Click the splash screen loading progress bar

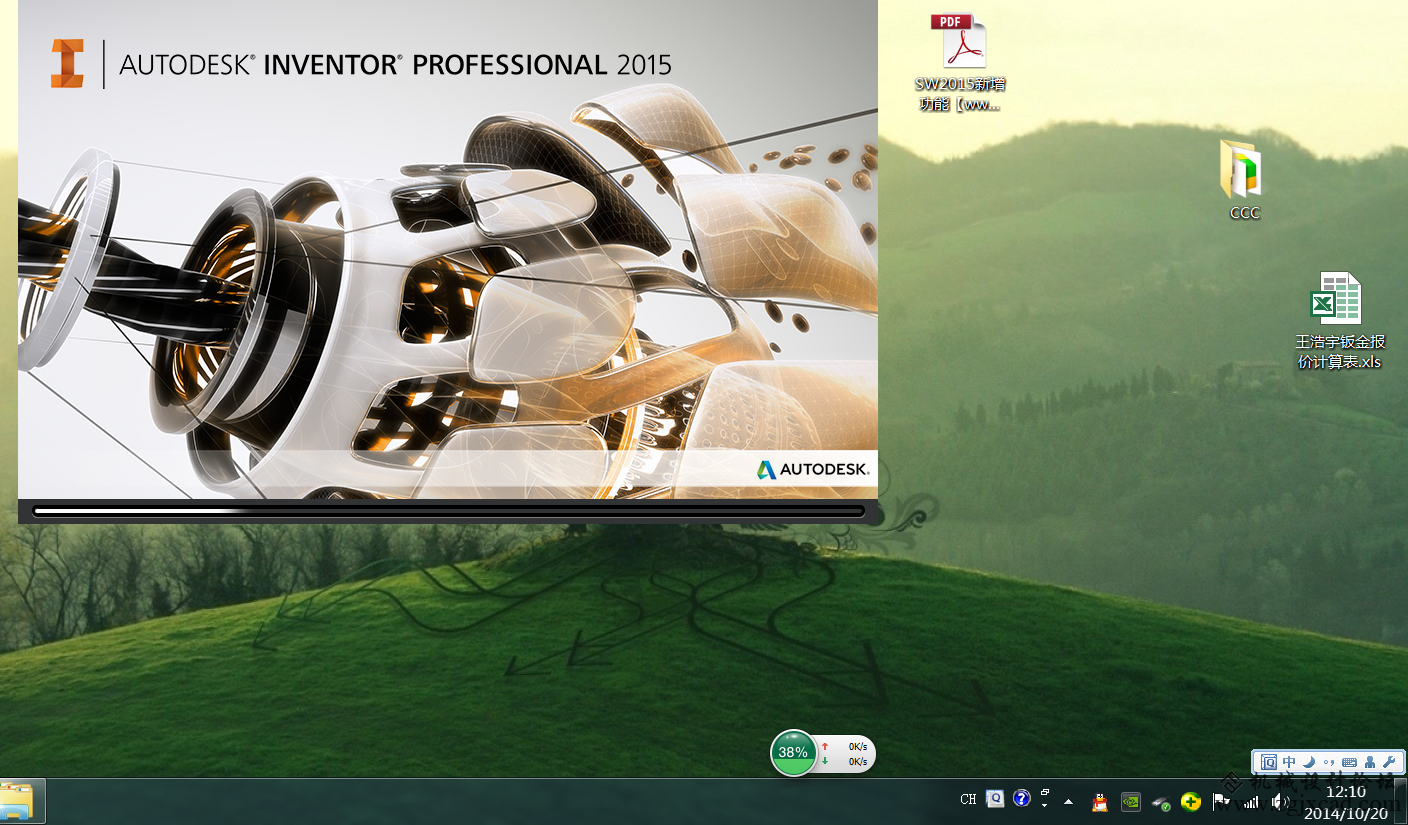tap(448, 511)
